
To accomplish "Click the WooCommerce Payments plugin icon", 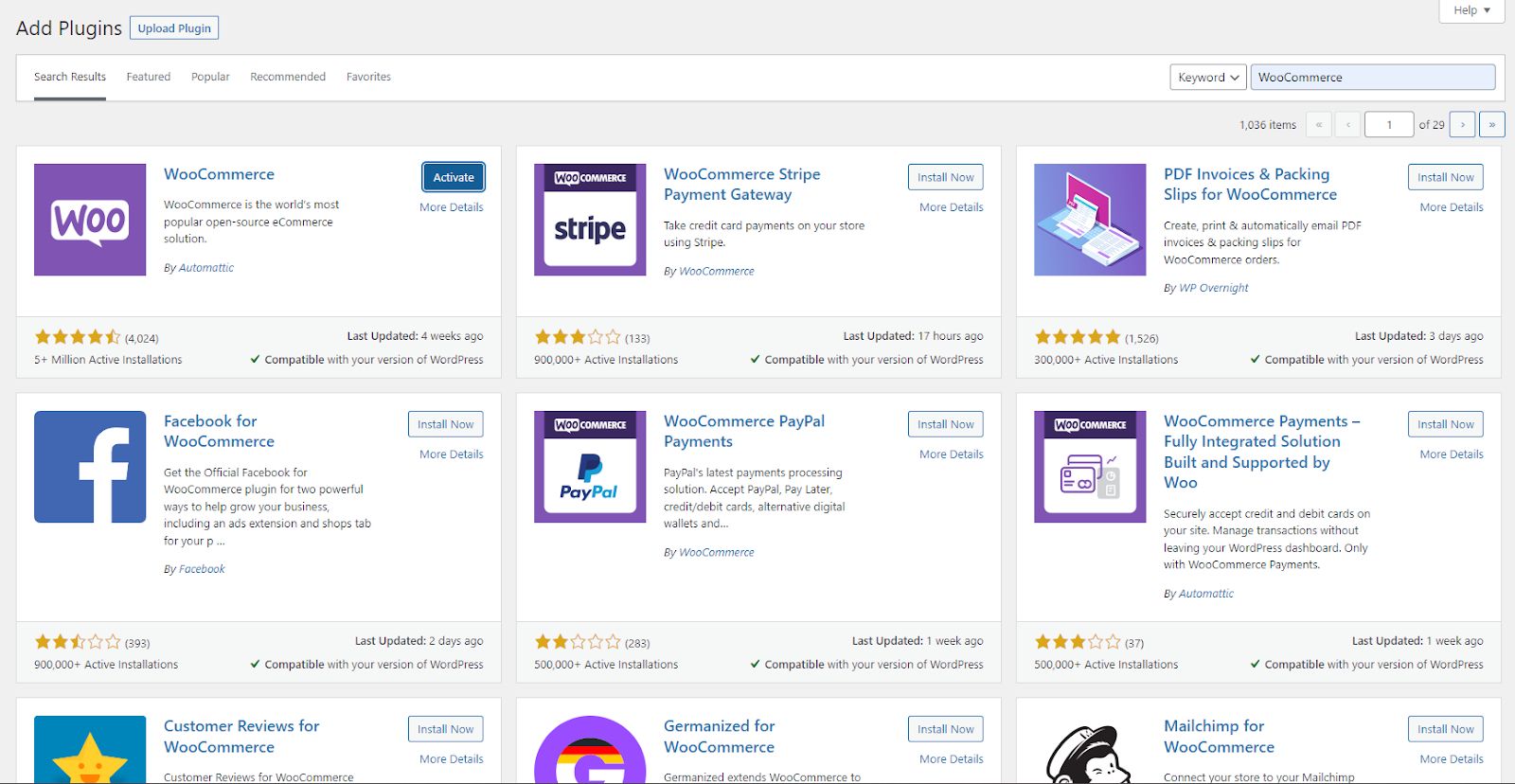I will coord(1090,467).
